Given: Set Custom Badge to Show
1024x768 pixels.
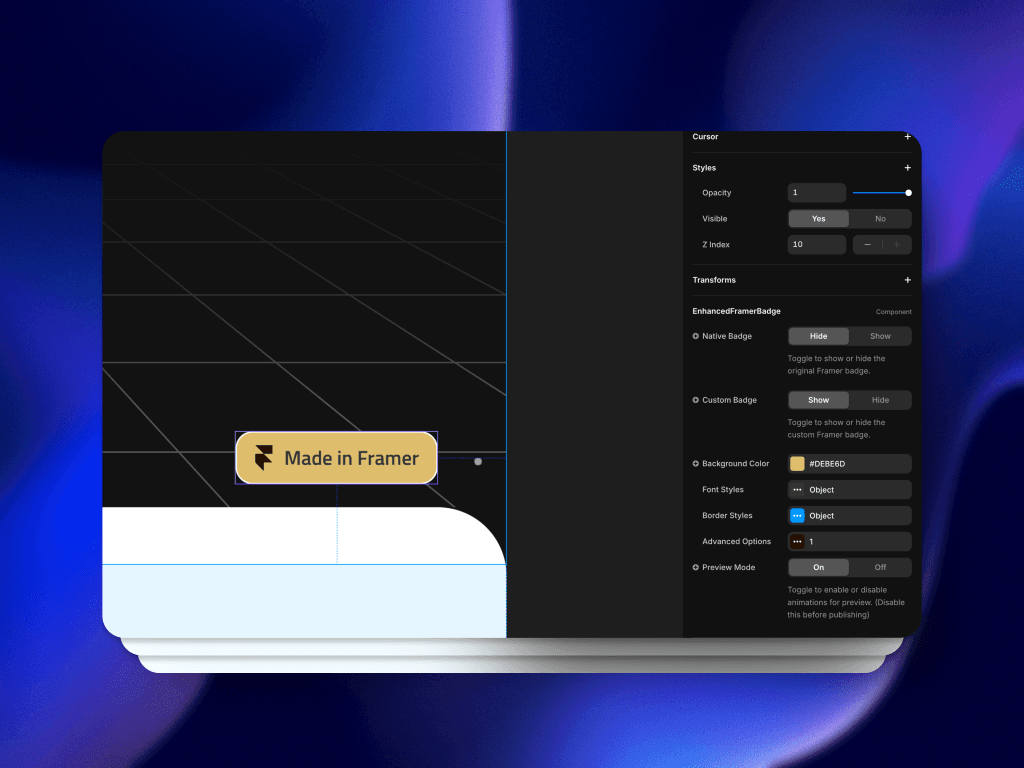Looking at the screenshot, I should pyautogui.click(x=818, y=400).
